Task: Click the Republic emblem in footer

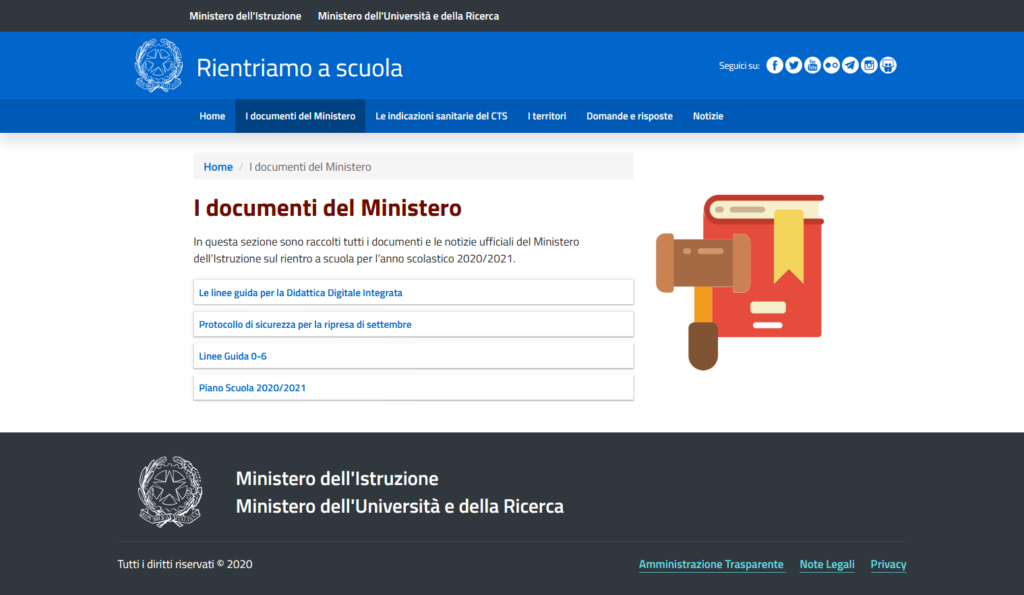Action: [170, 491]
